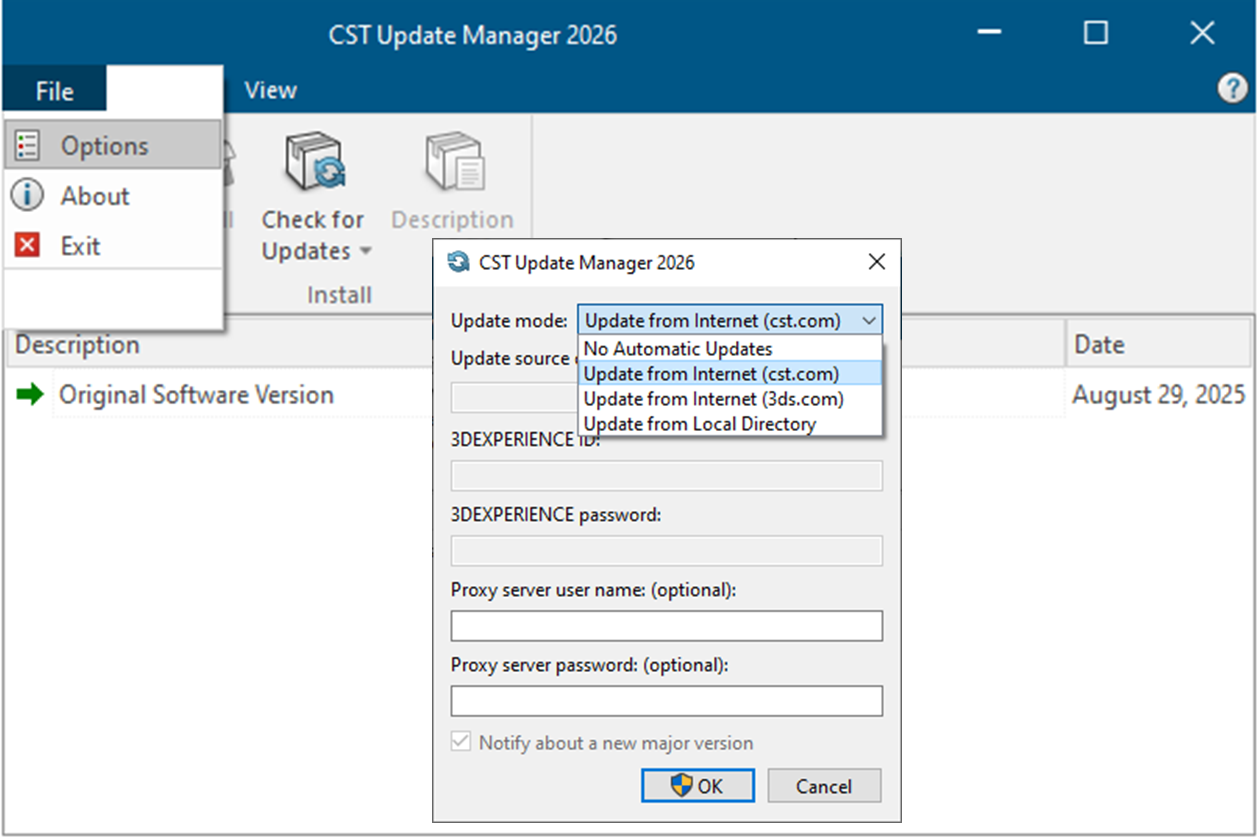This screenshot has width=1258, height=838.
Task: Select No Automatic Updates from the list
Action: [x=678, y=349]
